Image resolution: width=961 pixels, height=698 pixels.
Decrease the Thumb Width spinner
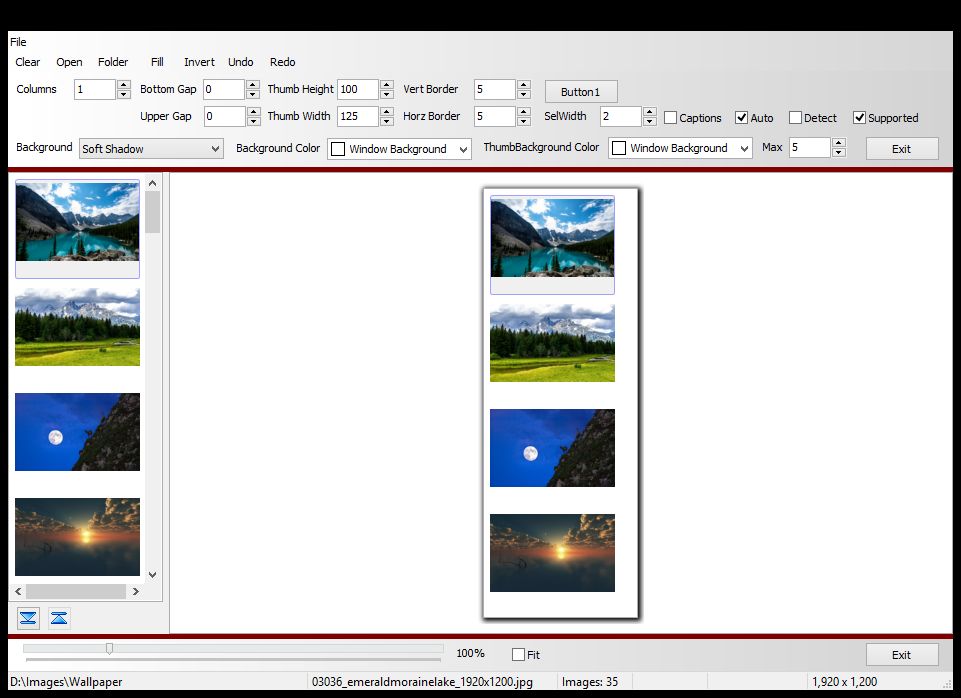tap(387, 121)
